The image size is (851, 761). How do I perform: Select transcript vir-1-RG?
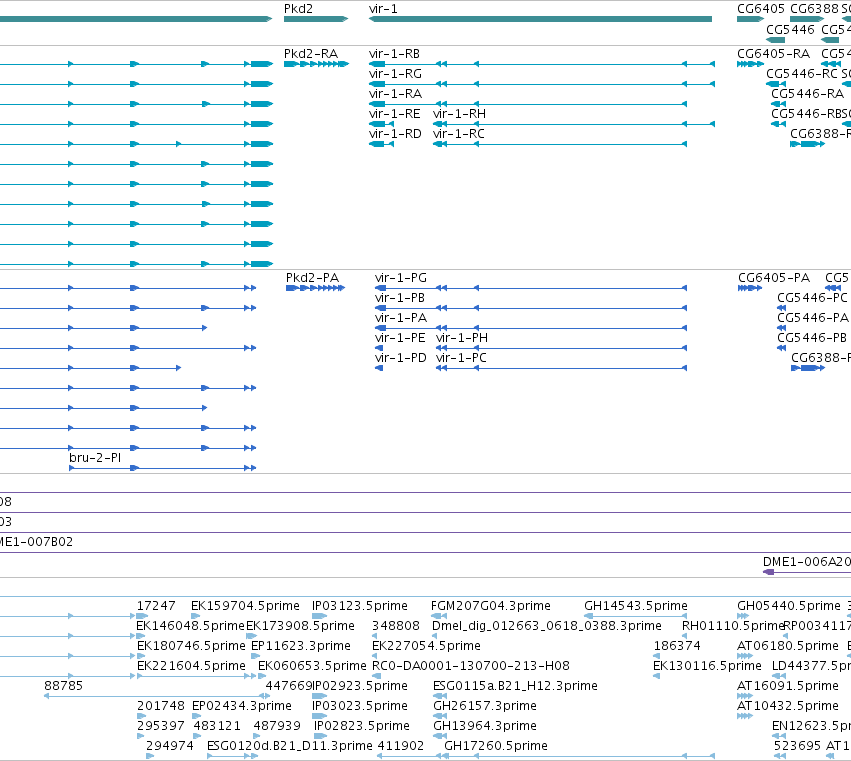(x=395, y=74)
